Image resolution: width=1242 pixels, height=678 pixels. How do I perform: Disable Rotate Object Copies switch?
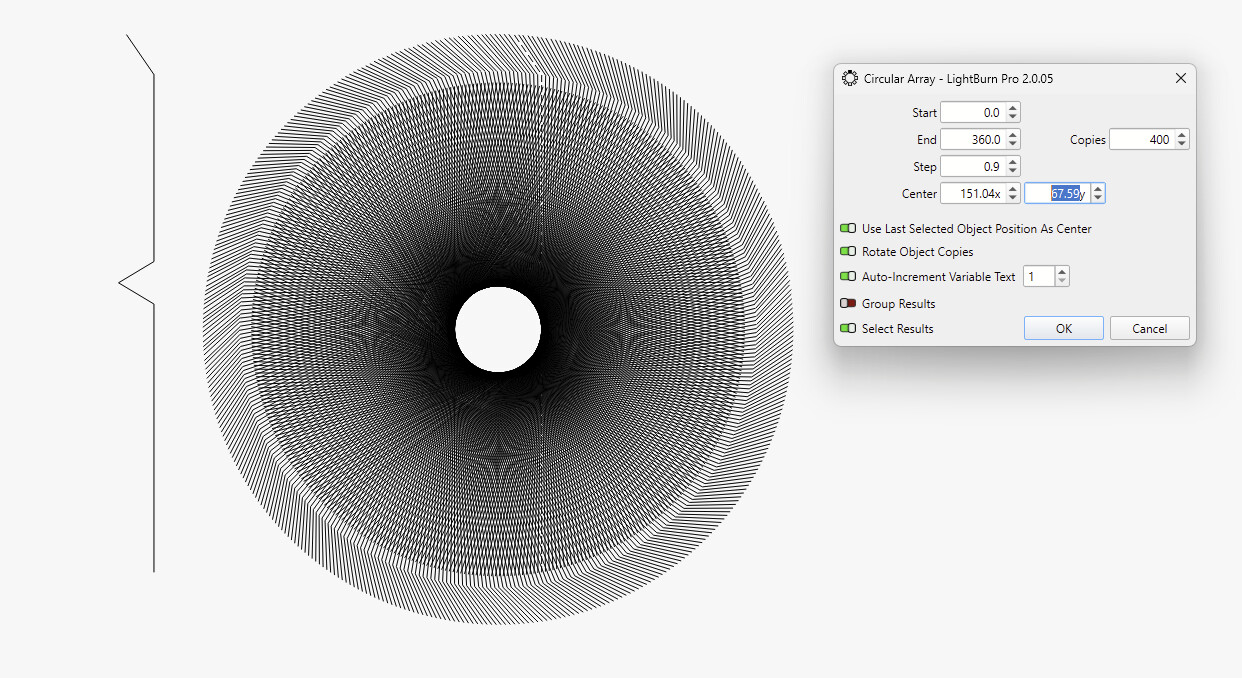coord(848,252)
